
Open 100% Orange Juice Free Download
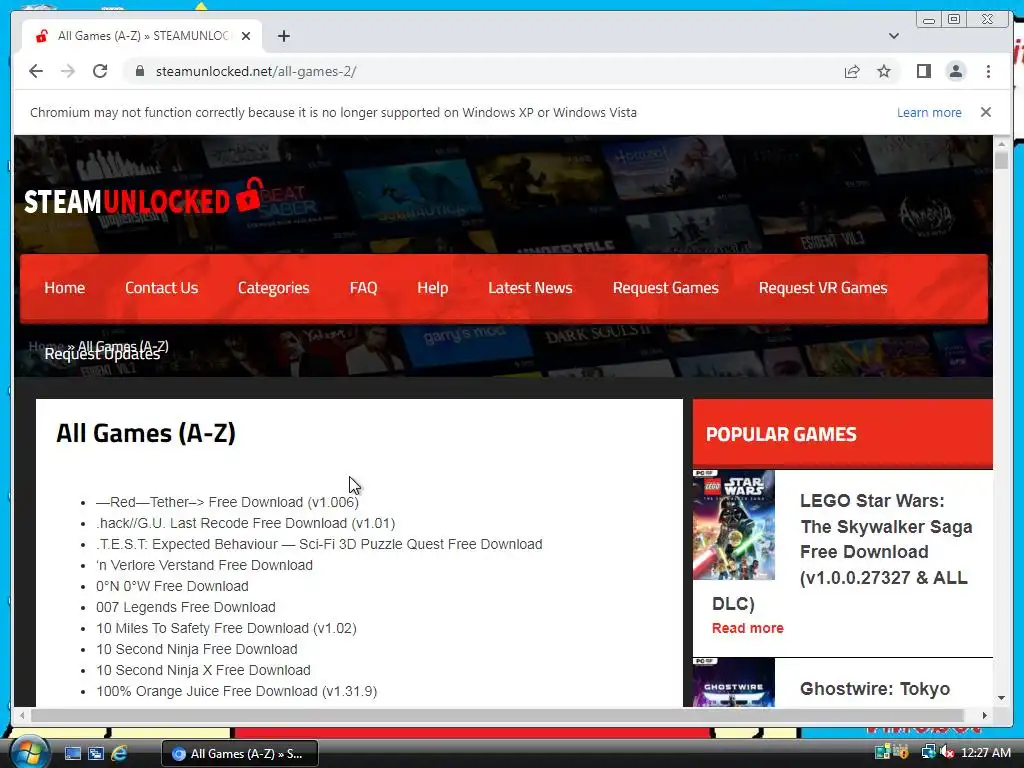236,691
